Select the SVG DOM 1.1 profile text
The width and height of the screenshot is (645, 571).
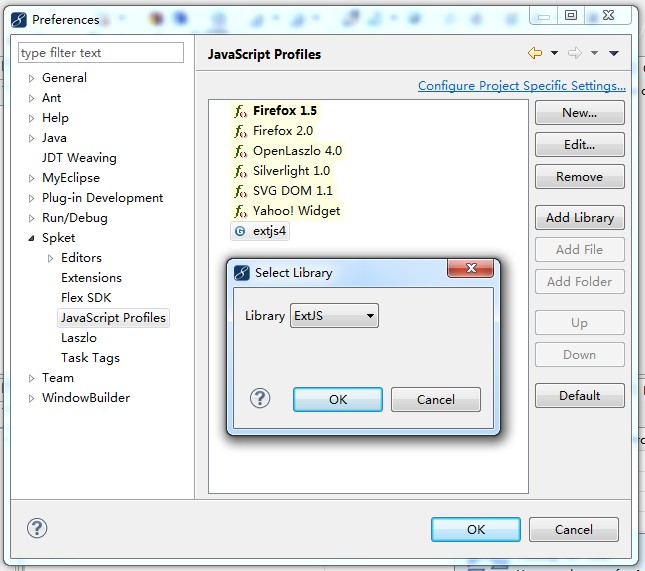click(x=293, y=191)
